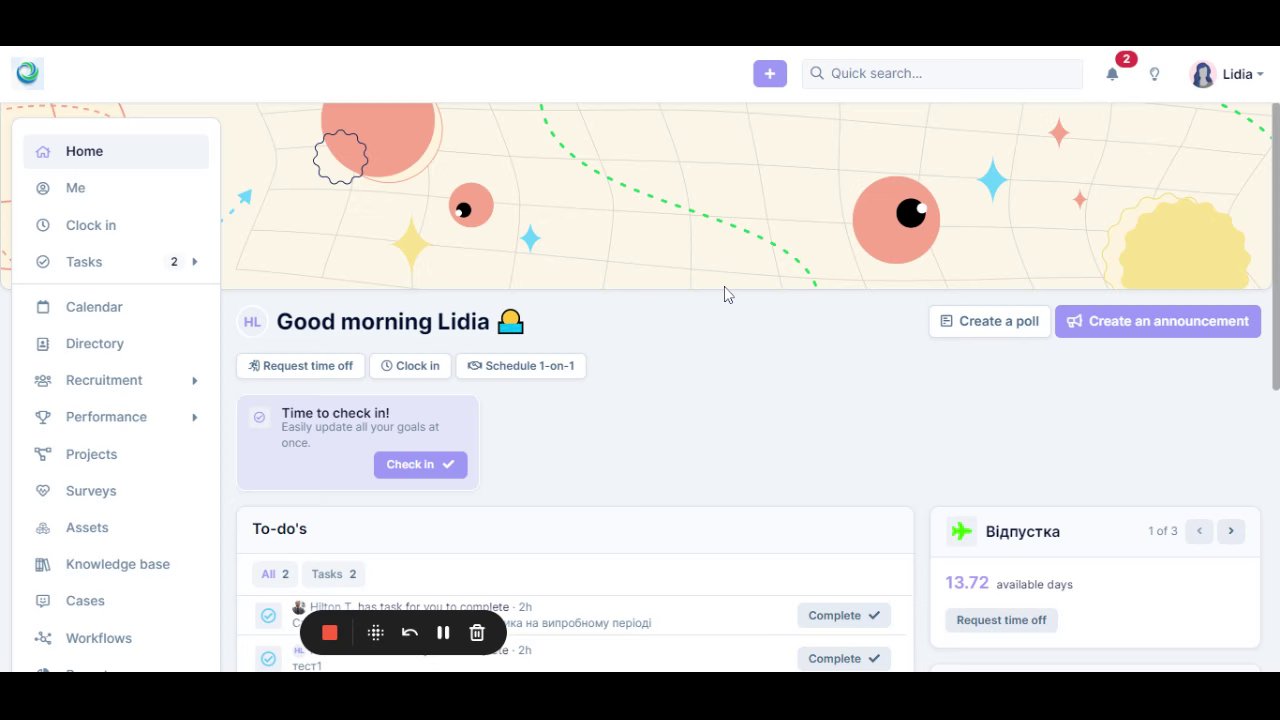The height and width of the screenshot is (720, 1280).
Task: Click the Home house icon in sidebar
Action: pyautogui.click(x=43, y=152)
